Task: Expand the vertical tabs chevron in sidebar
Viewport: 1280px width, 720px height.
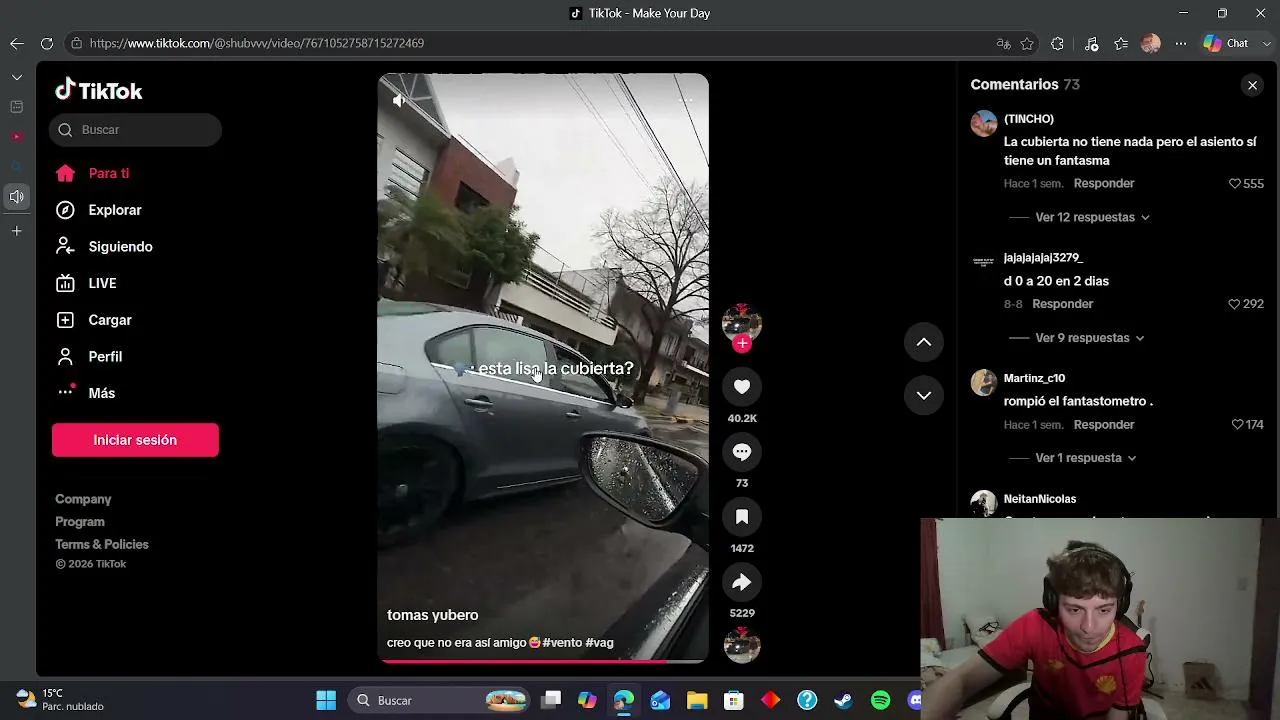Action: (x=17, y=77)
